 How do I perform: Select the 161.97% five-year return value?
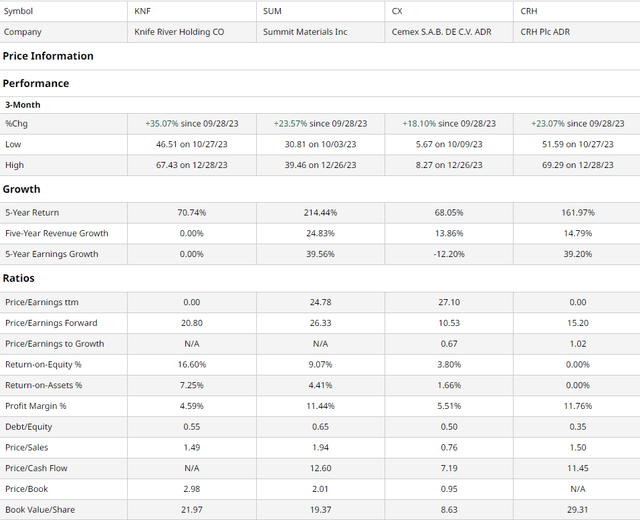578,213
